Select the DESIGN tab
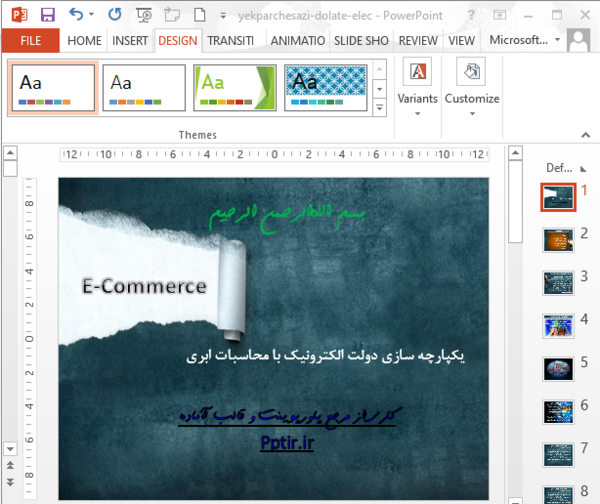The height and width of the screenshot is (504, 600). click(178, 41)
